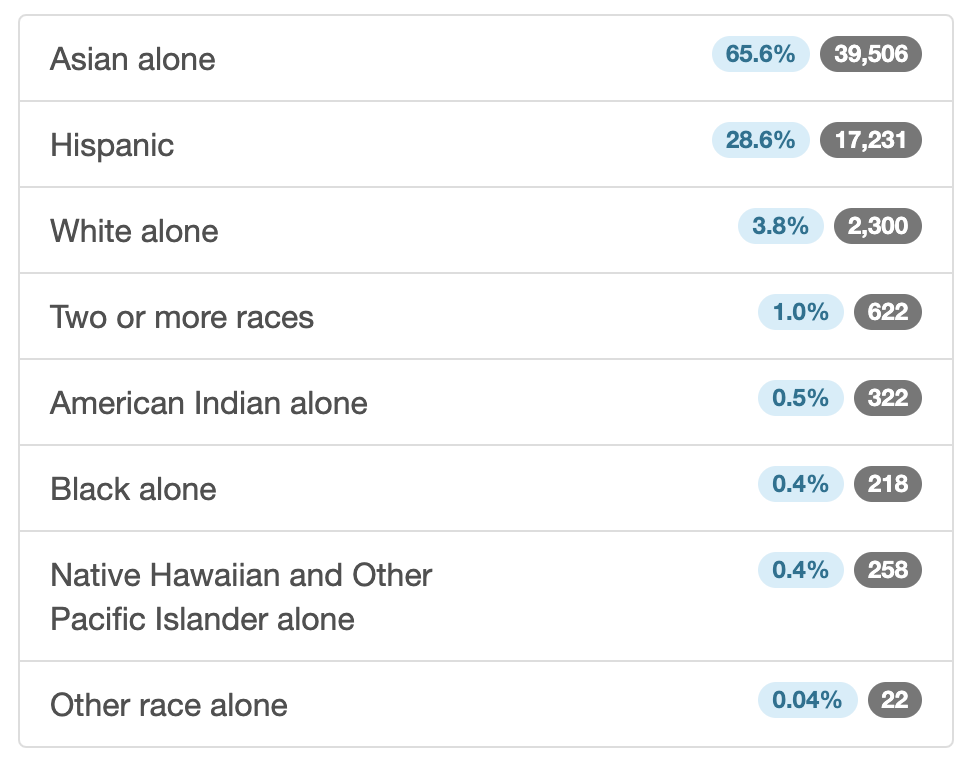Select Native Hawaiian and Other Pacific Islander row
968x770 pixels.
(486, 596)
